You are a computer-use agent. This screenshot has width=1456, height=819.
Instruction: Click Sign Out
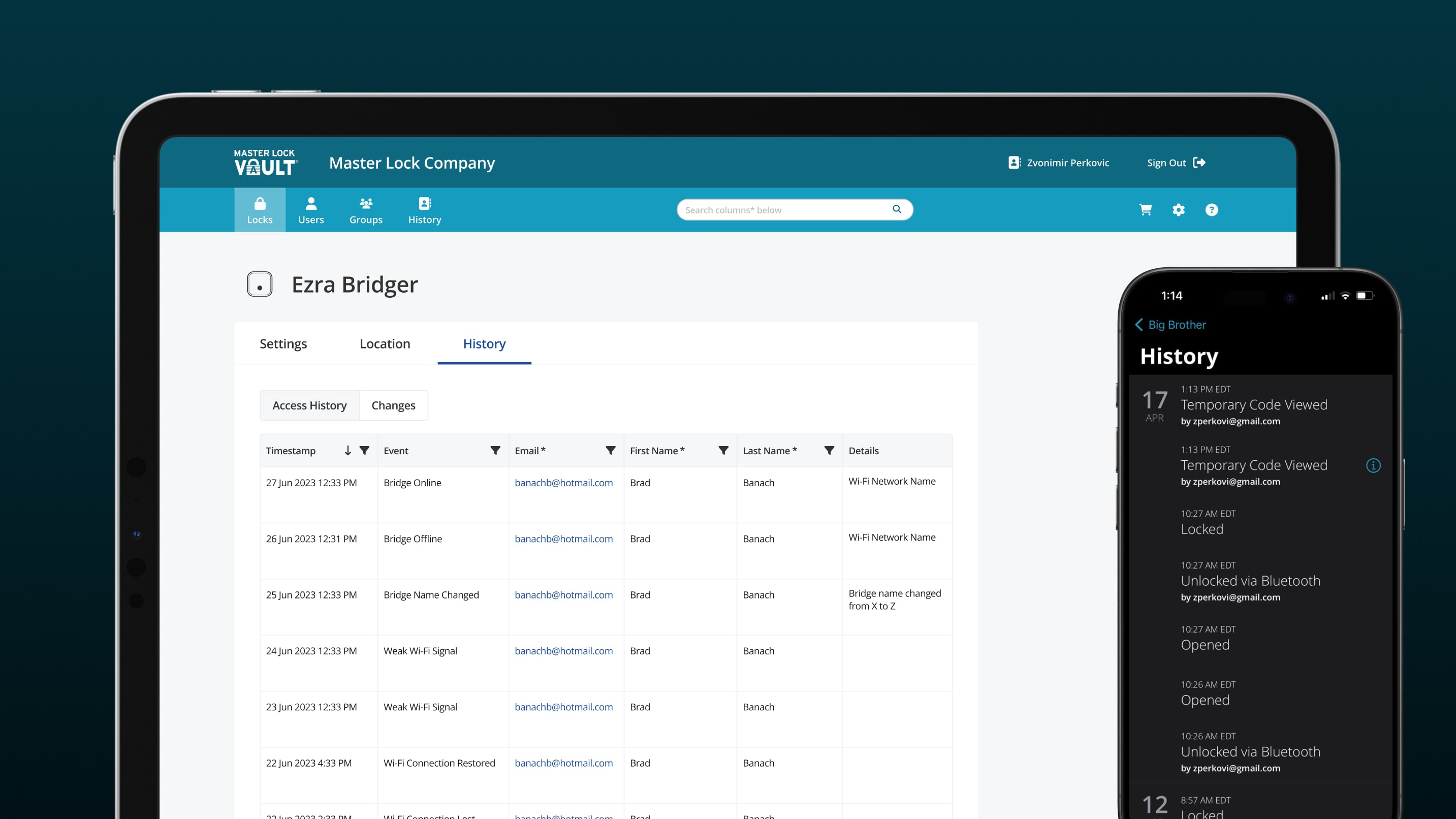[1176, 163]
